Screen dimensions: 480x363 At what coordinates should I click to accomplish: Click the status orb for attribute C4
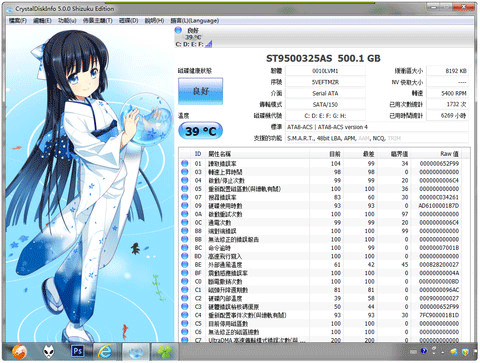pos(184,315)
